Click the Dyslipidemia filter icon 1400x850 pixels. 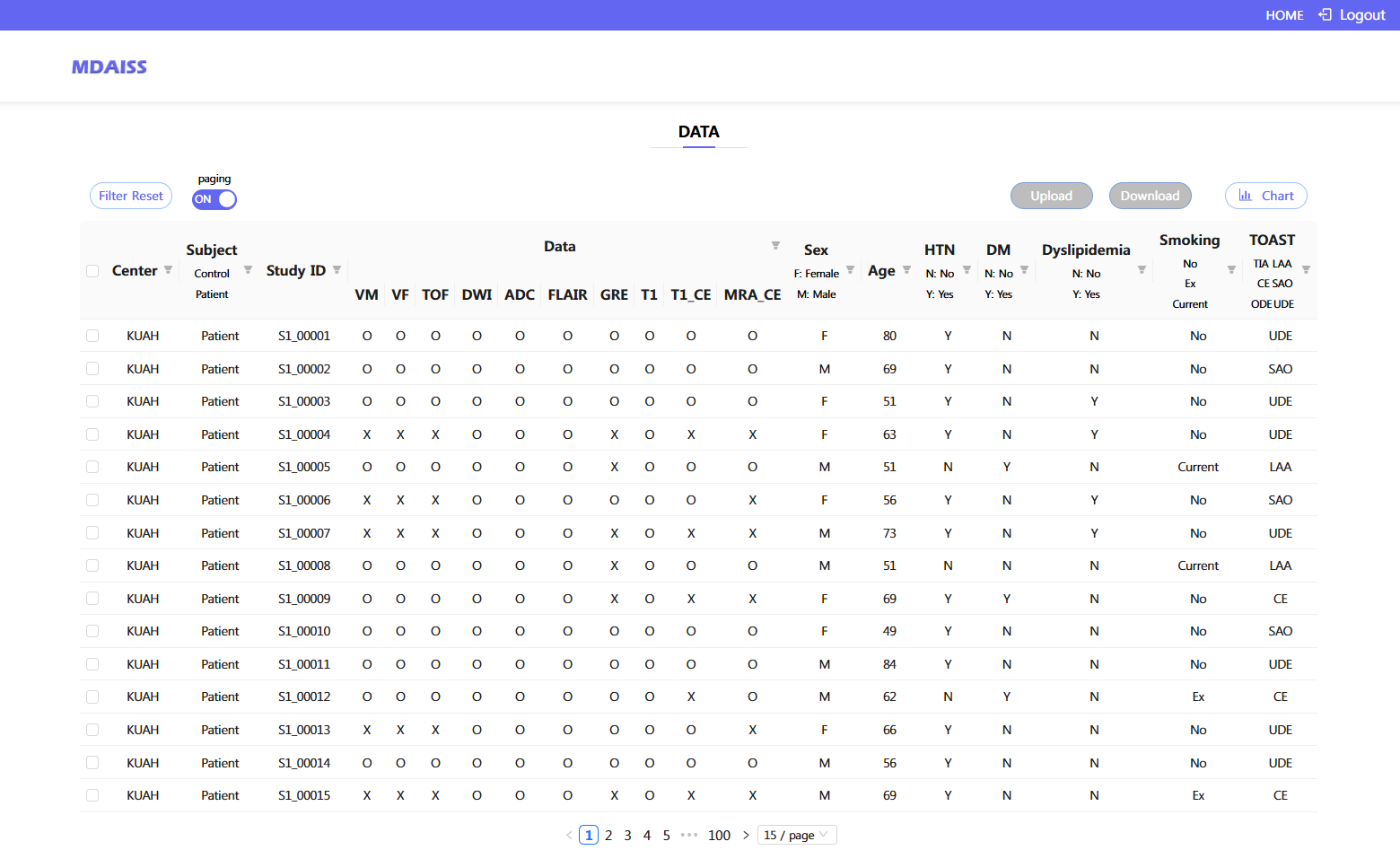[x=1142, y=270]
